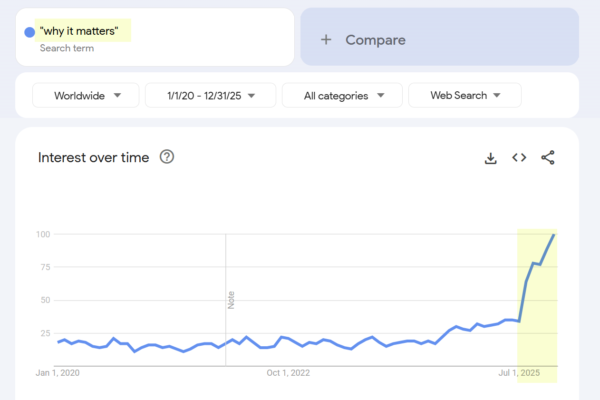Click the 100 value on the y-axis
Image resolution: width=600 pixels, height=400 pixels.
[44, 234]
